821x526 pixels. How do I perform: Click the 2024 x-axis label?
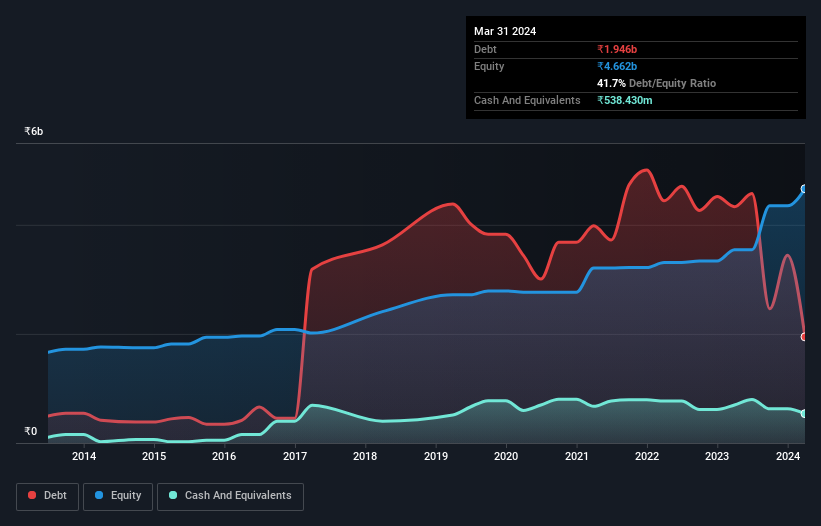[x=787, y=456]
